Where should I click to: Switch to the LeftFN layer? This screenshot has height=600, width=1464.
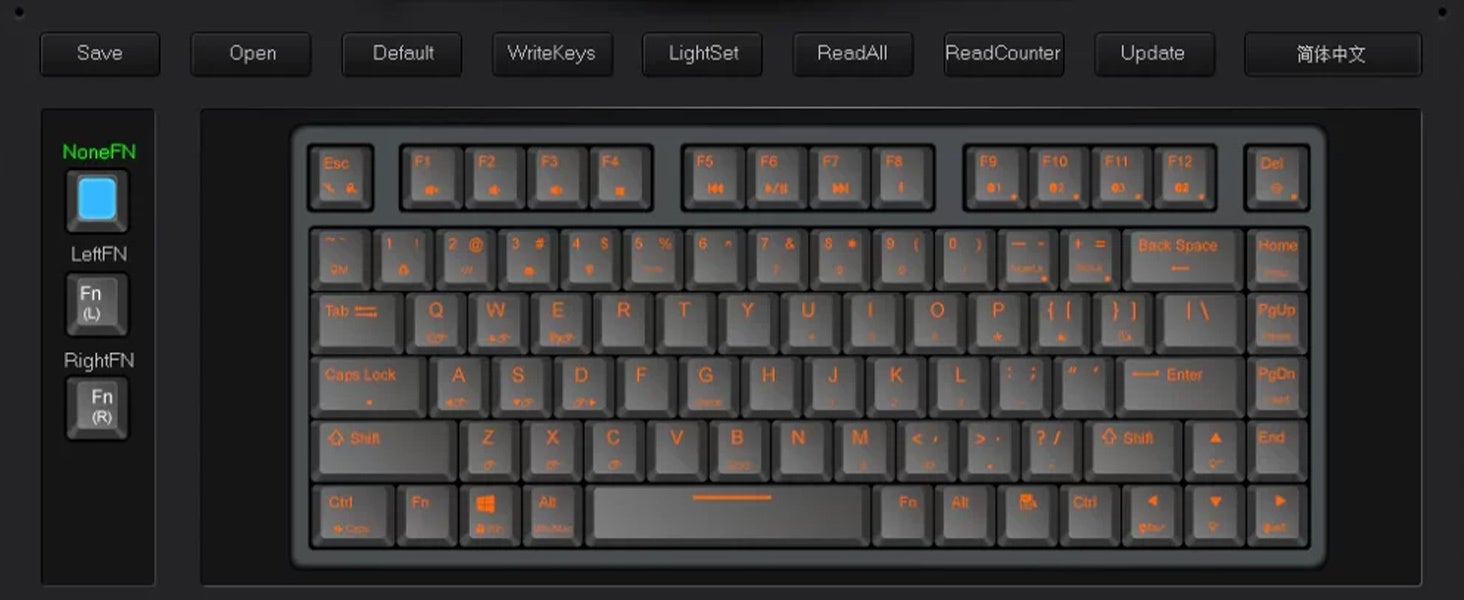[x=97, y=303]
